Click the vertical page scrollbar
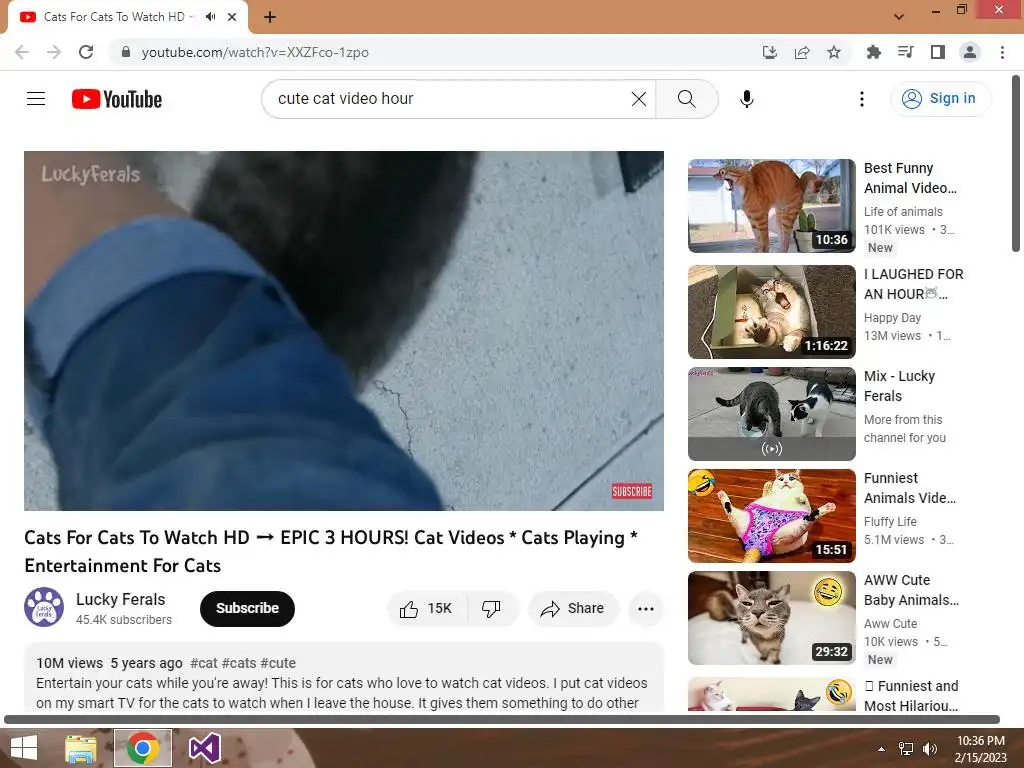 1016,163
